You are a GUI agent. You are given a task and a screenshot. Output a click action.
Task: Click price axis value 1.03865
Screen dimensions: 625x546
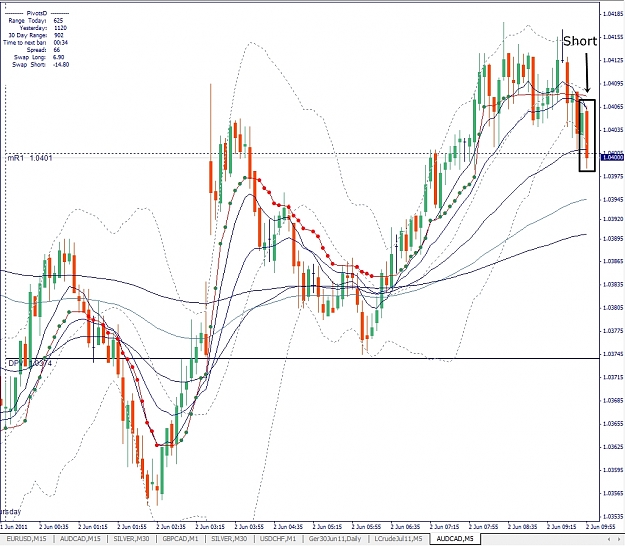(613, 261)
